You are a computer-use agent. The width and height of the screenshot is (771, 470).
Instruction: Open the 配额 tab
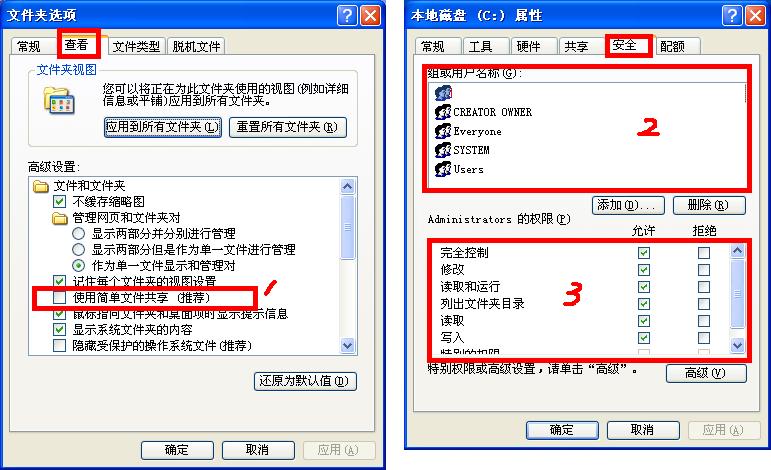[672, 47]
